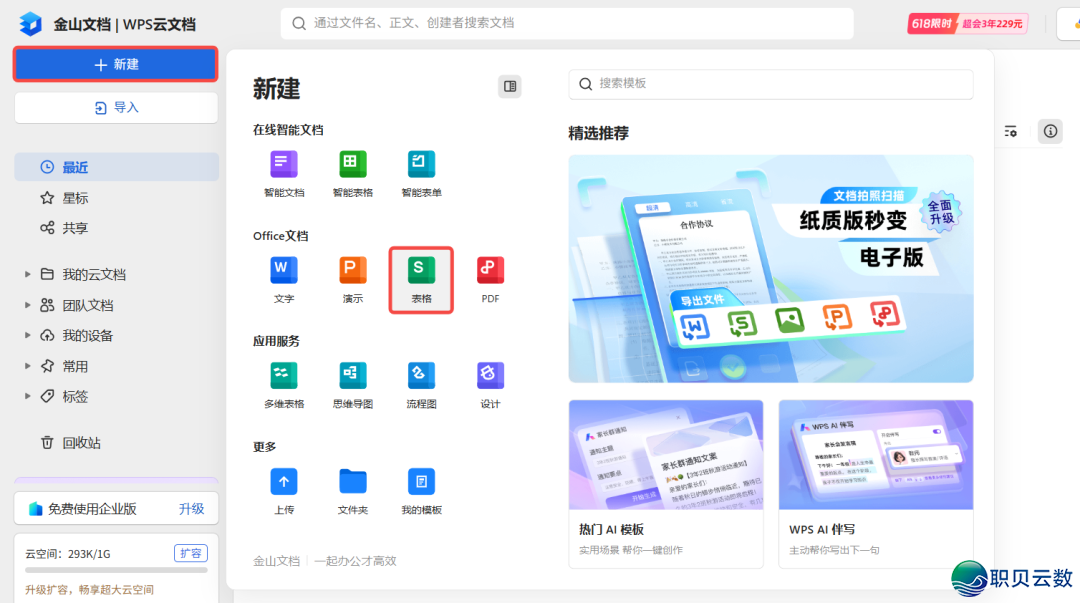1080x603 pixels.
Task: Create a new PDF file
Action: pyautogui.click(x=490, y=280)
